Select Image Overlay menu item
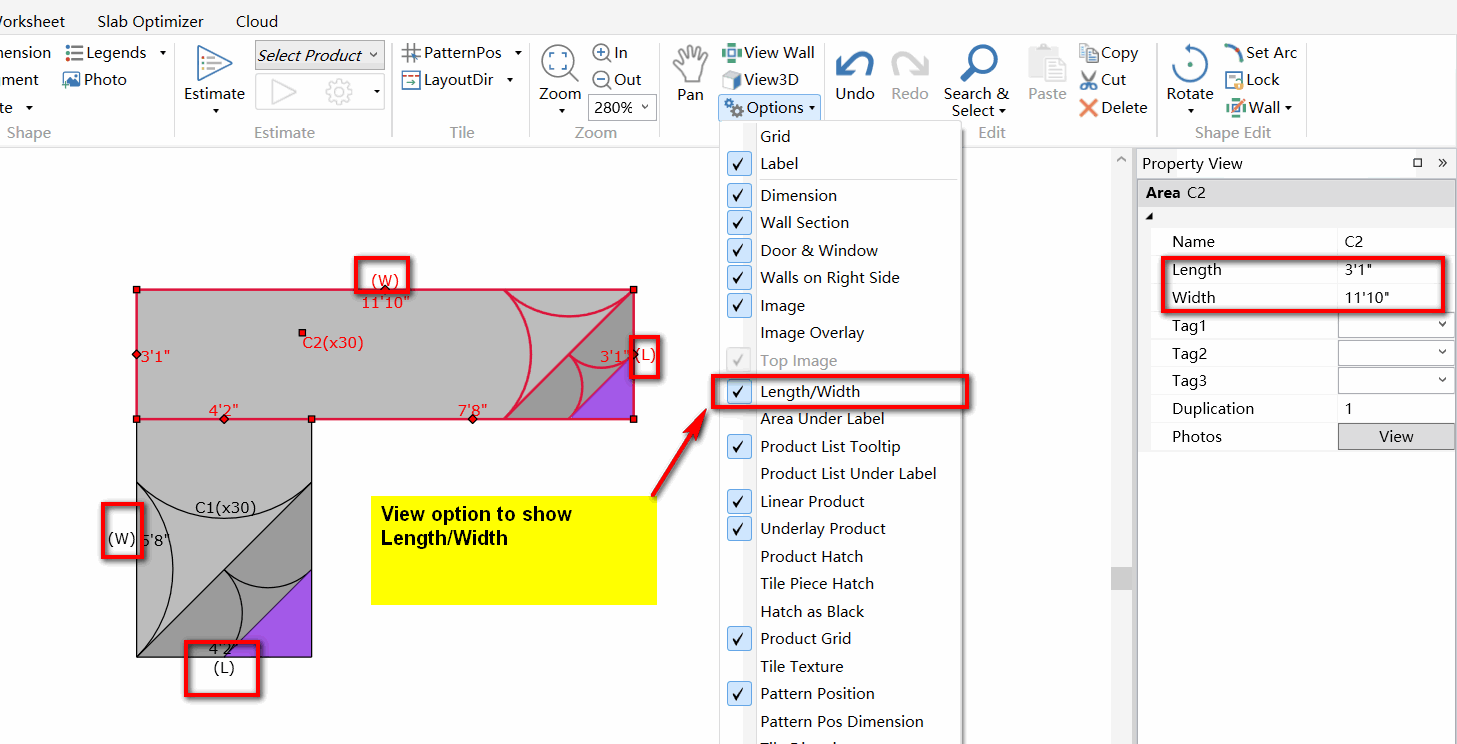 (812, 333)
